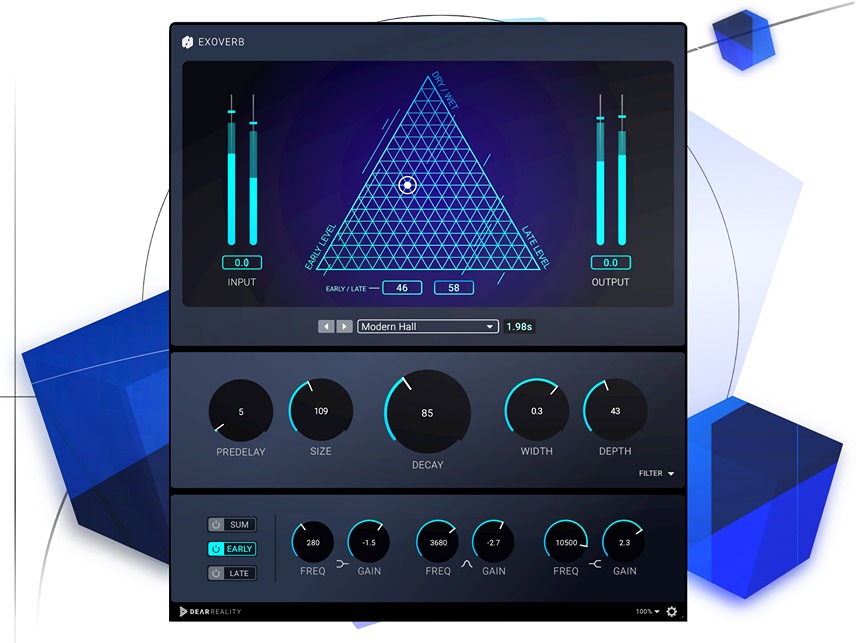Open the 100% zoom scale dropdown

(x=647, y=611)
